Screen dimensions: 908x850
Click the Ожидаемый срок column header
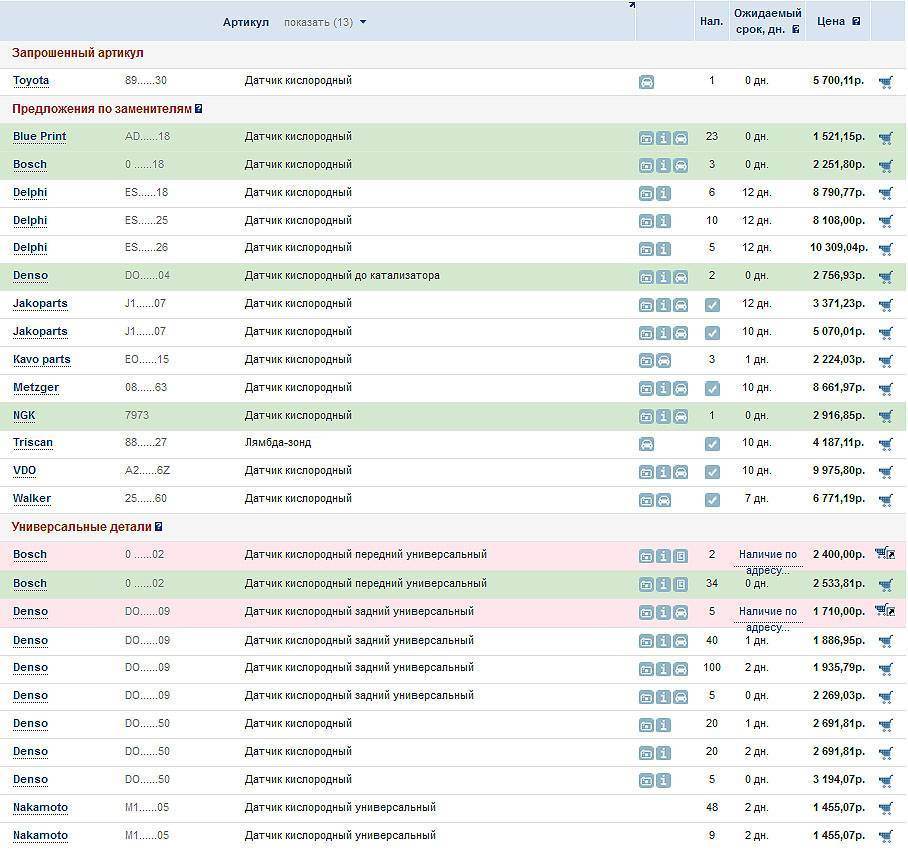click(x=766, y=21)
